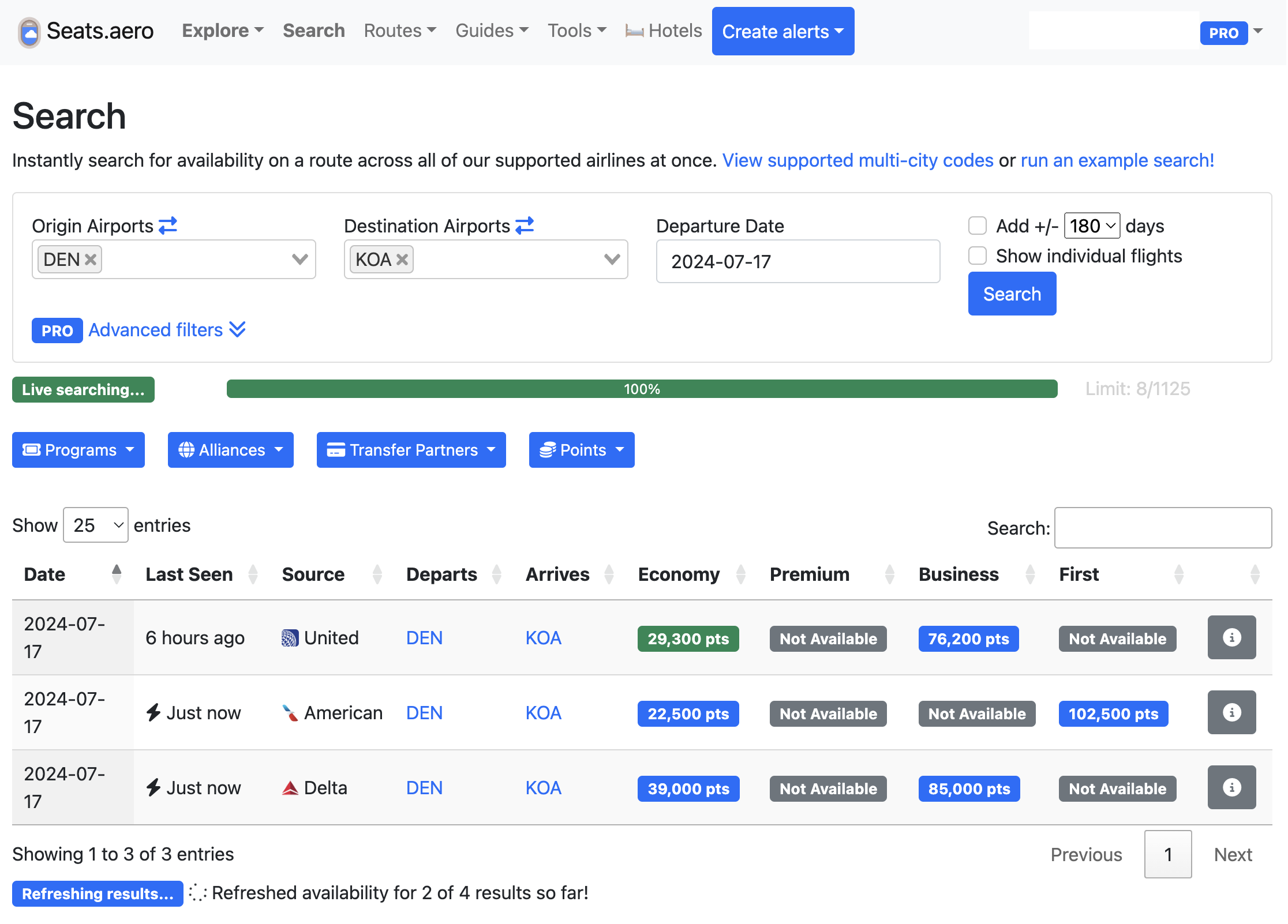Sort by First column
This screenshot has height=924, width=1288.
(x=1179, y=574)
